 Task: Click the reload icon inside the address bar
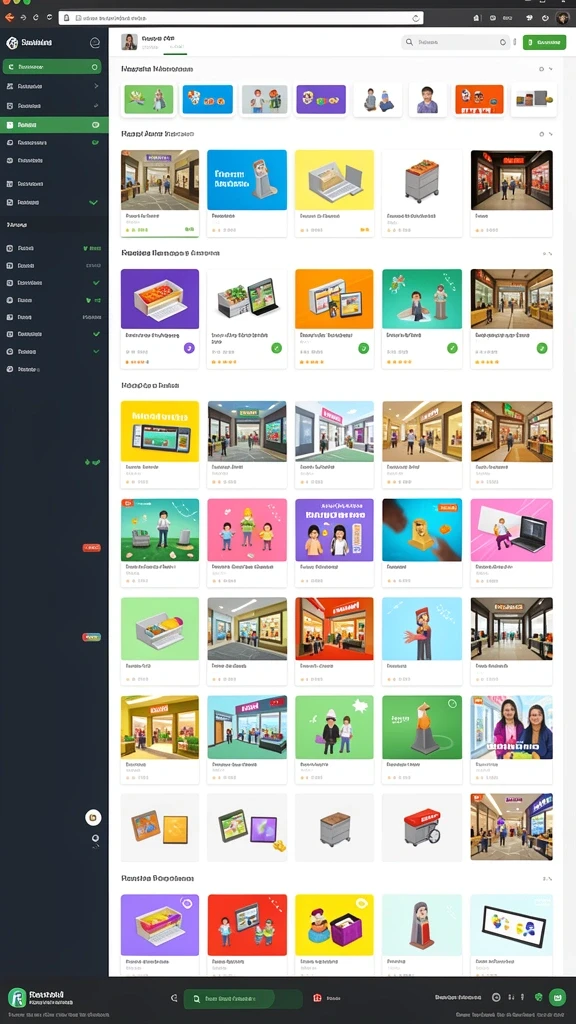(x=416, y=18)
